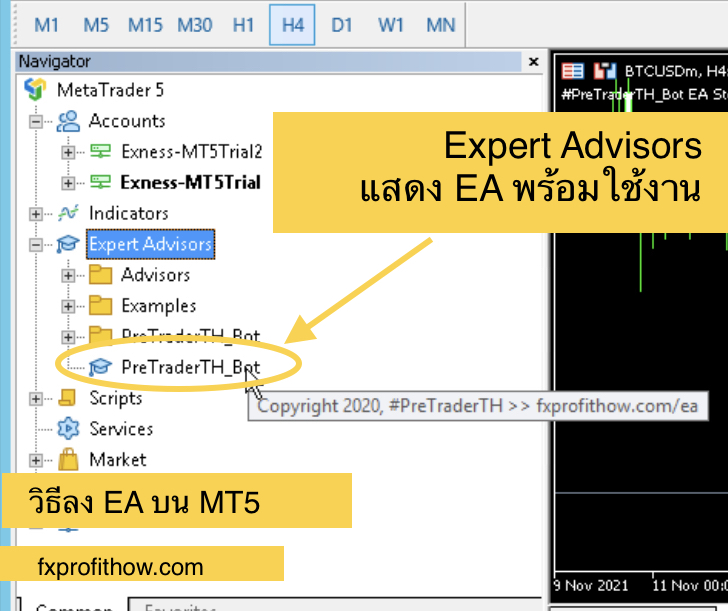This screenshot has height=611, width=728.
Task: Click the 9 Nov 2021 date label
Action: 591,585
